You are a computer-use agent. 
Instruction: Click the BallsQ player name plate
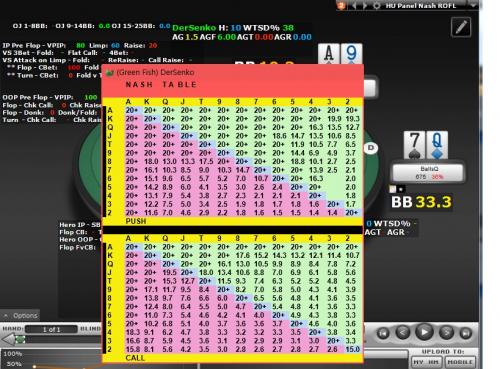(428, 172)
